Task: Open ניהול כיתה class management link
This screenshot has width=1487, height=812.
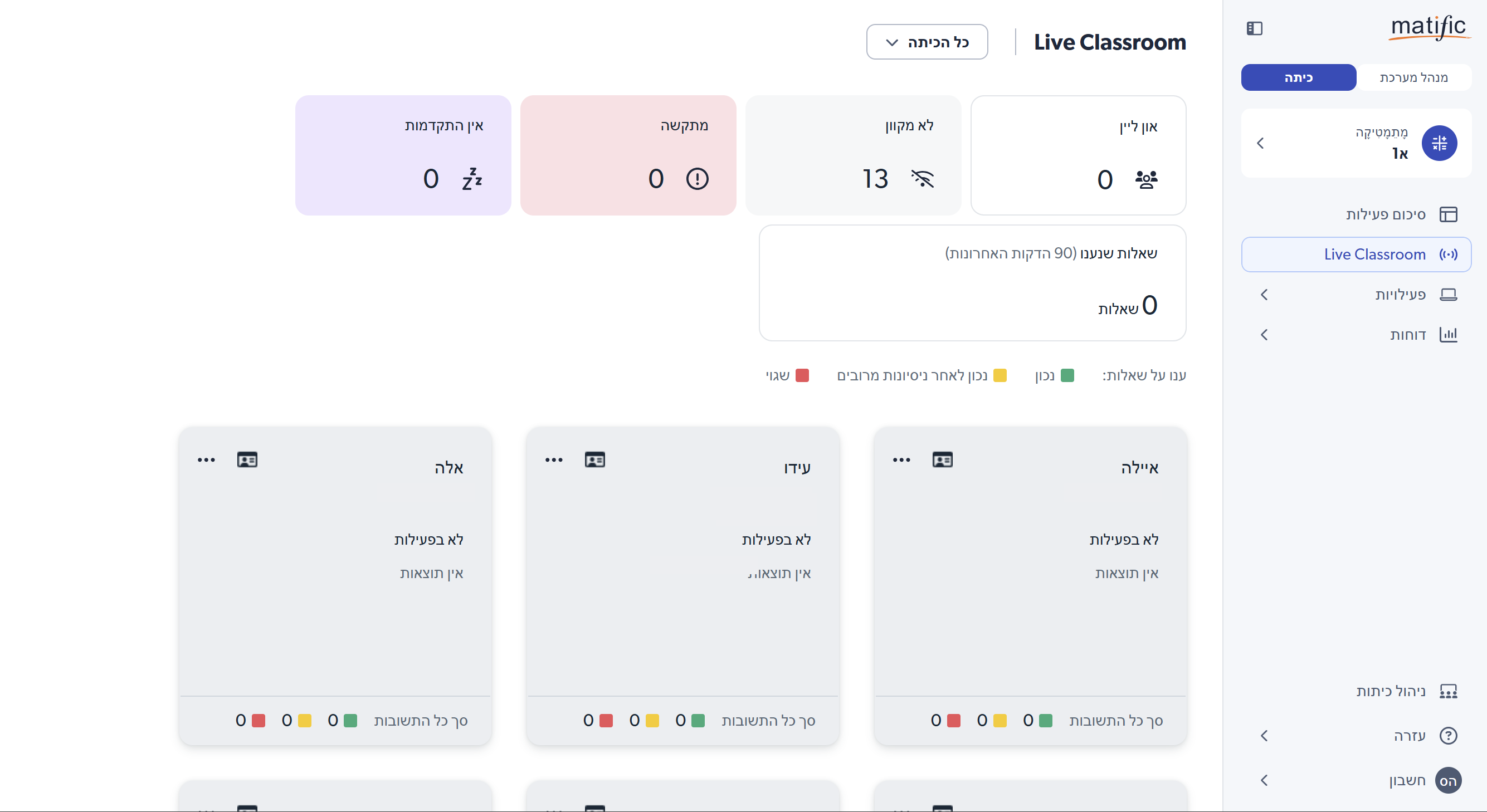Action: pyautogui.click(x=1390, y=691)
